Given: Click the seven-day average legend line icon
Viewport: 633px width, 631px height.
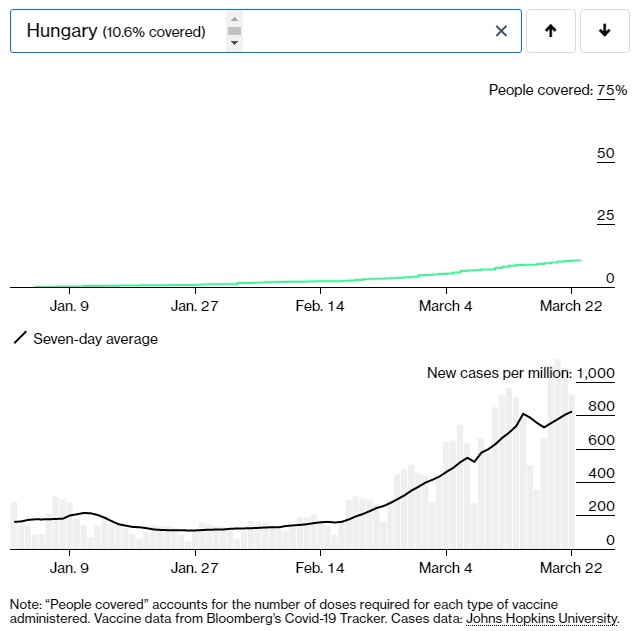Looking at the screenshot, I should point(19,339).
